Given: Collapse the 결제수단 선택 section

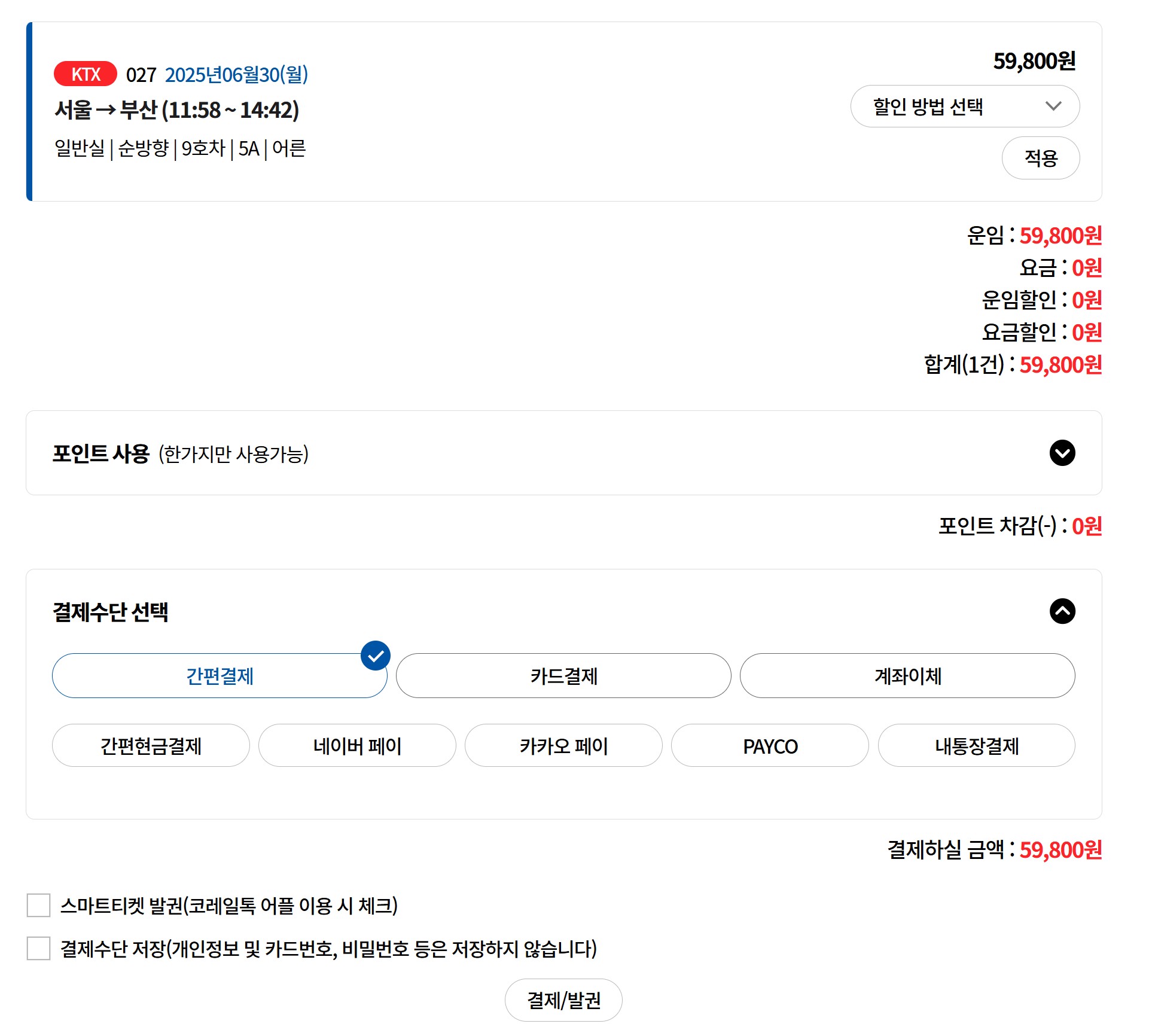Looking at the screenshot, I should point(1062,612).
